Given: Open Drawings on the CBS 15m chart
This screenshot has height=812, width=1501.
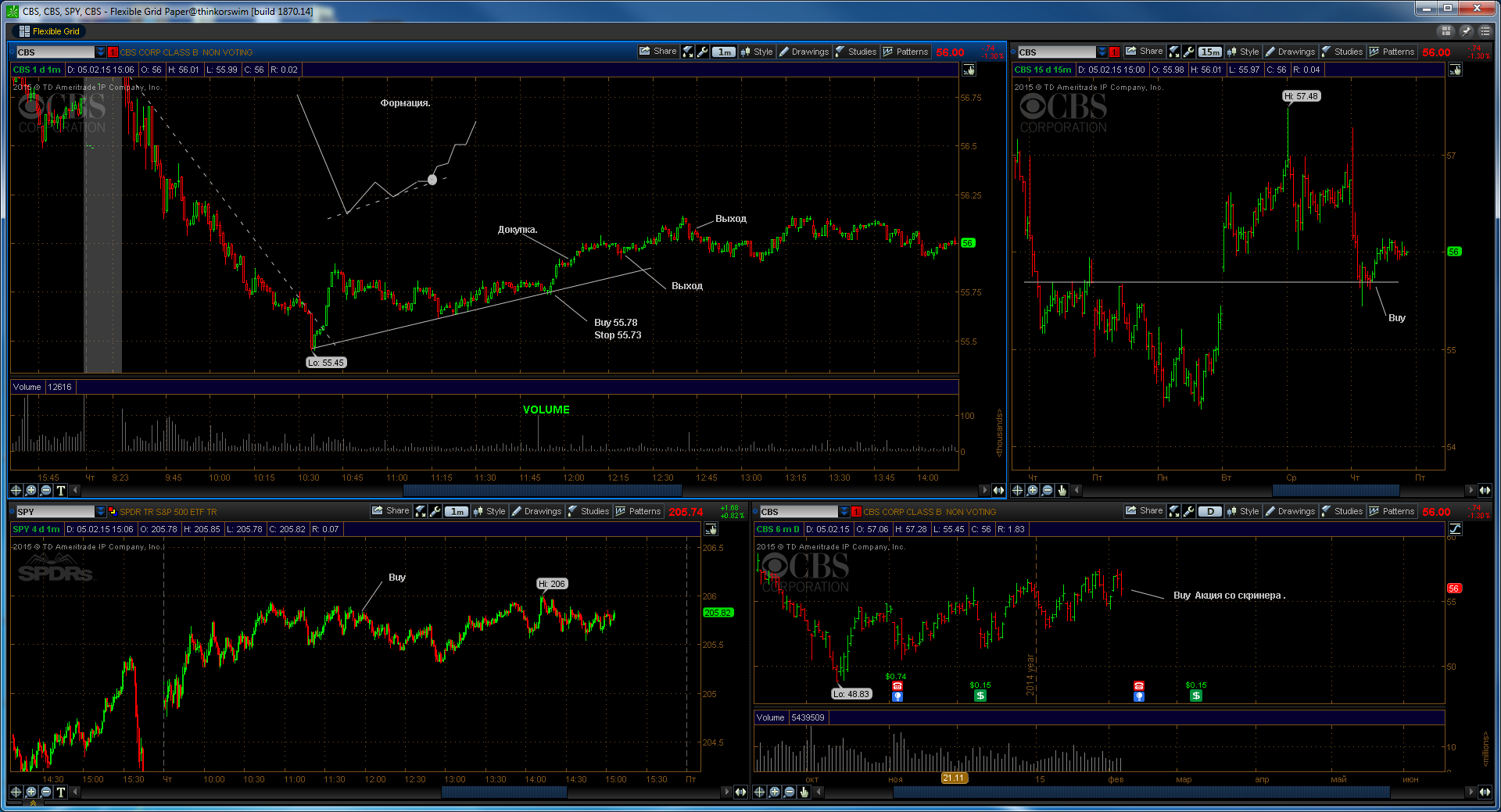Looking at the screenshot, I should coord(1290,52).
